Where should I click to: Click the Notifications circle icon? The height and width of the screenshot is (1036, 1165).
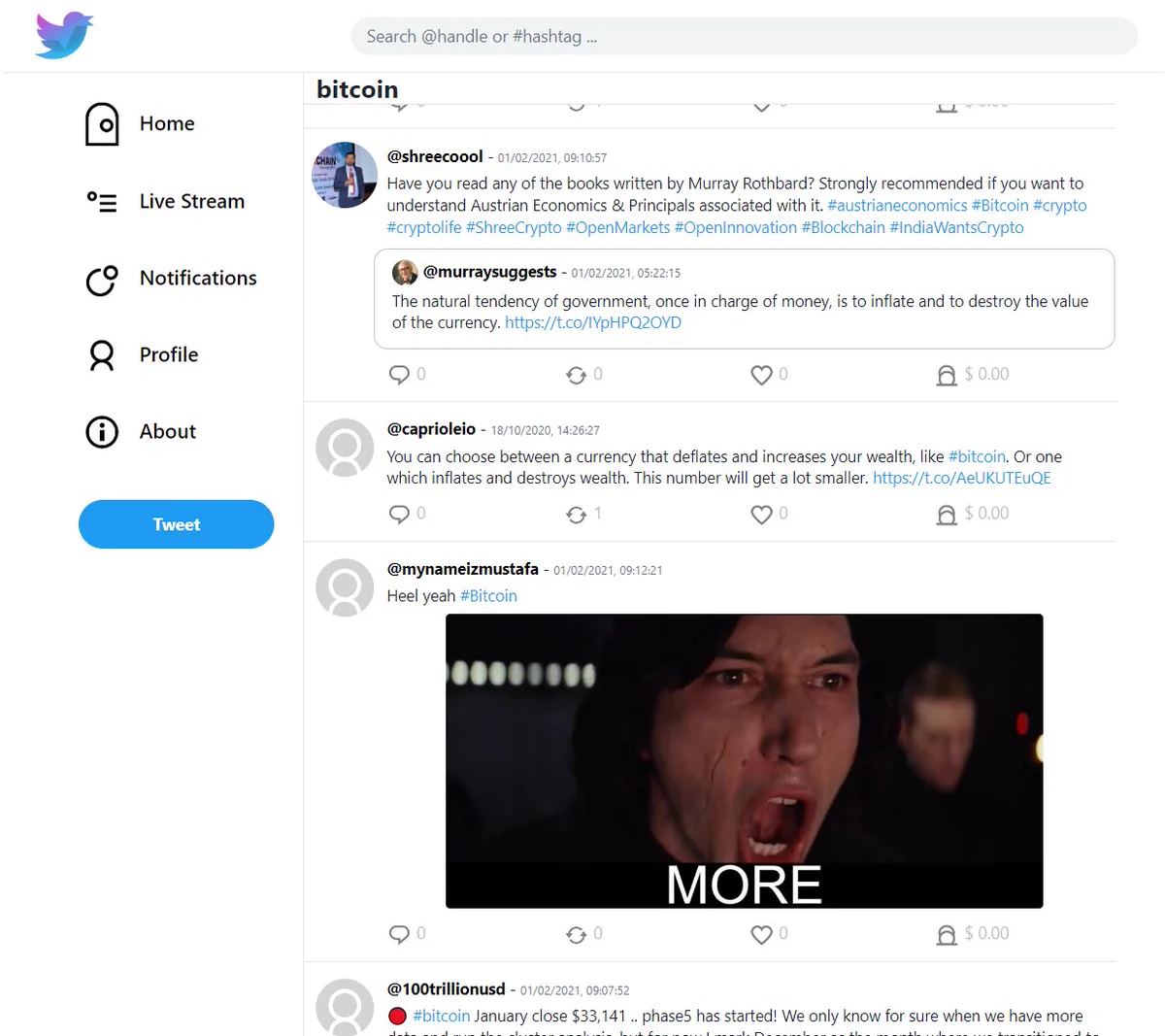tap(102, 280)
